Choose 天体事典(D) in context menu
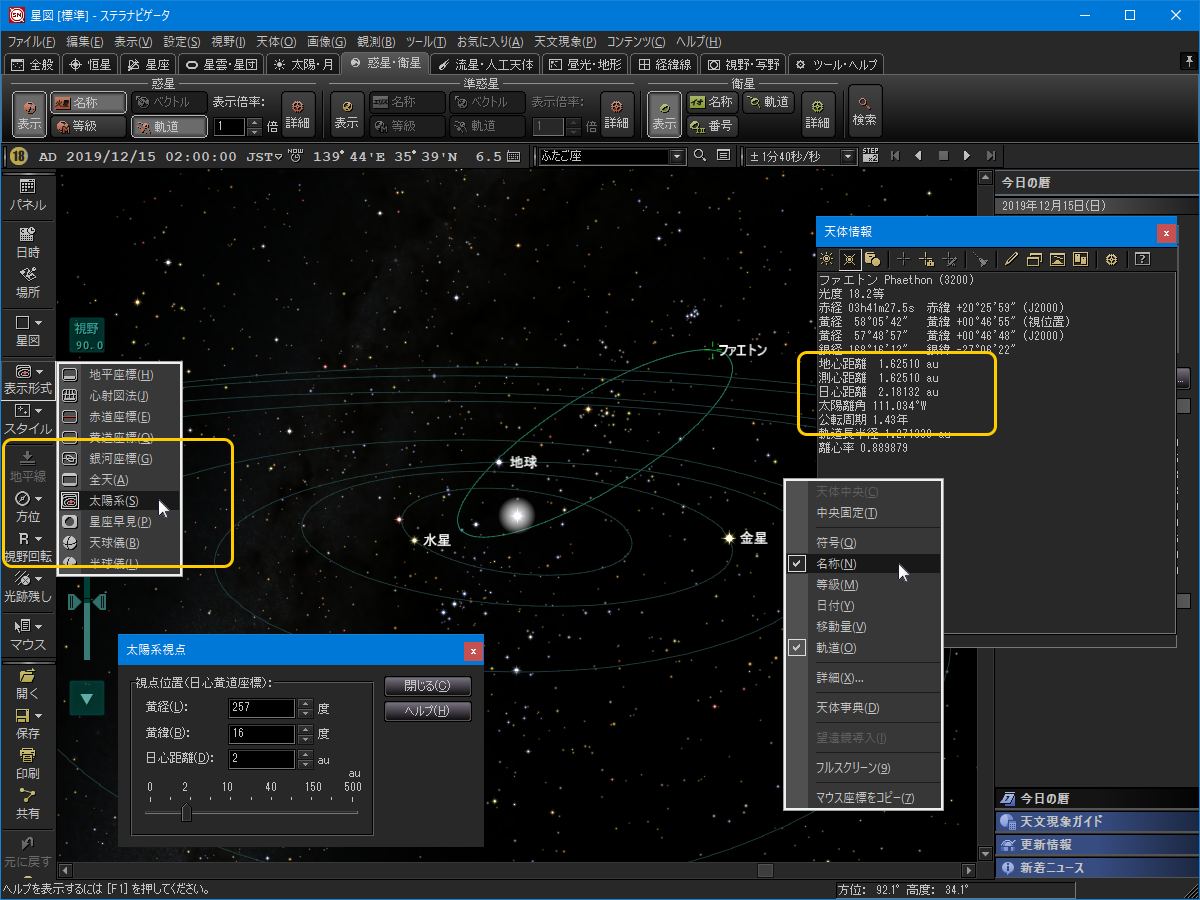 click(x=864, y=708)
